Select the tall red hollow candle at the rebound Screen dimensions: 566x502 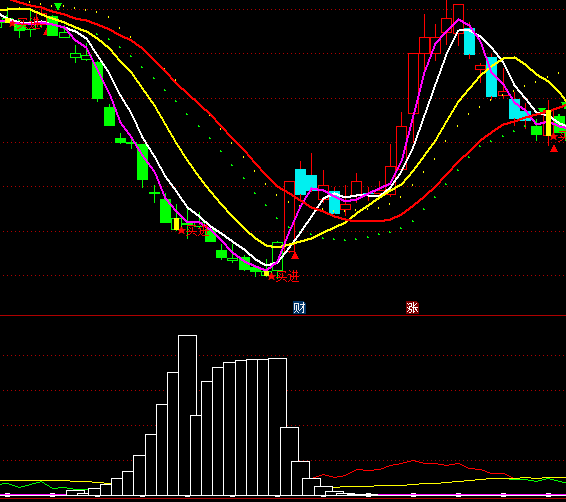pos(289,214)
